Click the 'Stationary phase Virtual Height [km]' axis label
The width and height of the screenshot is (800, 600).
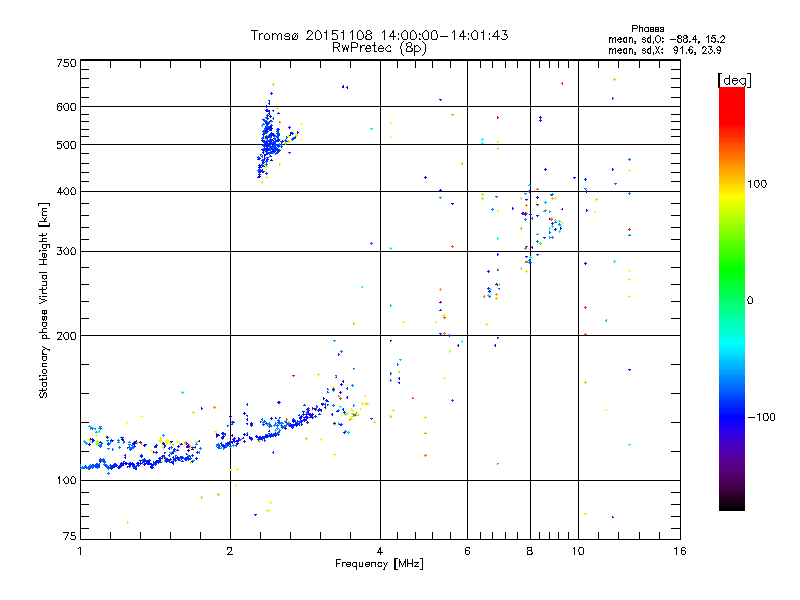pos(44,300)
